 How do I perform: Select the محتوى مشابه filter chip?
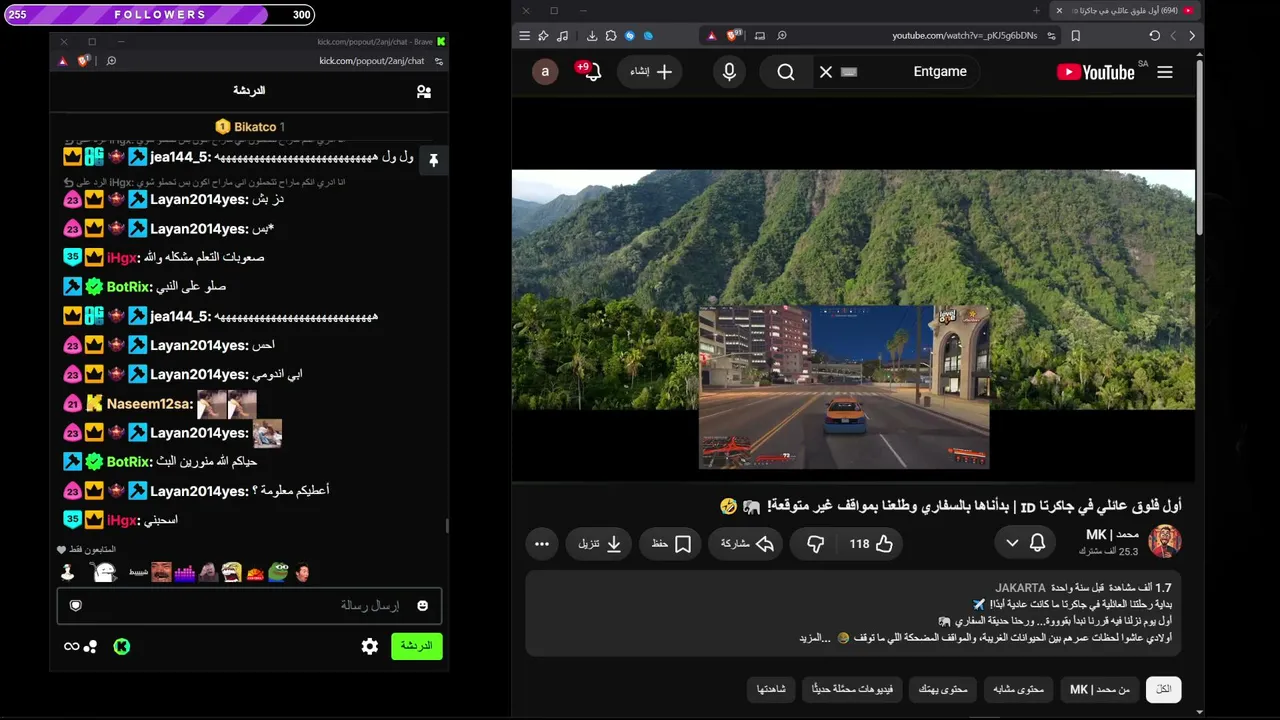[1018, 690]
